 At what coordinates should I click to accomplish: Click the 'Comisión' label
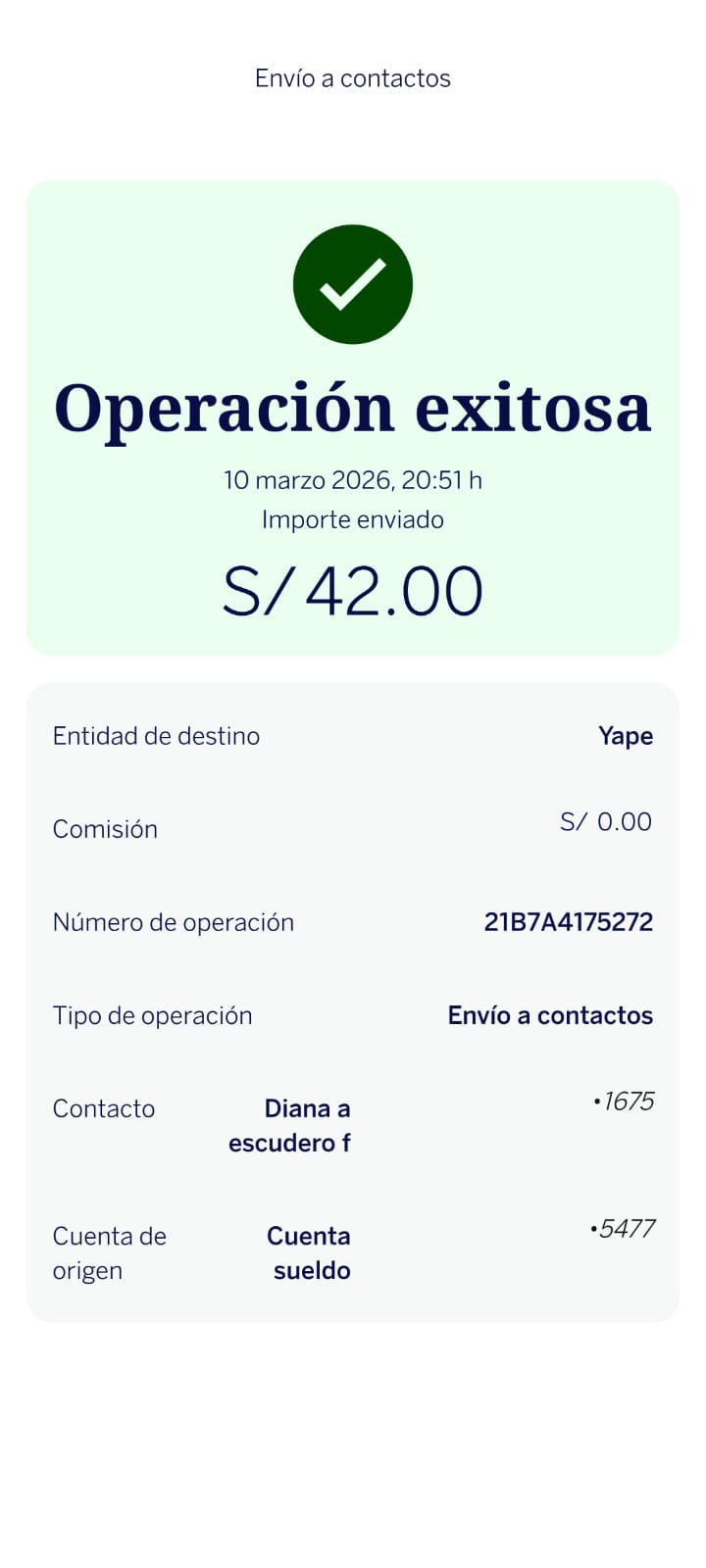click(105, 829)
